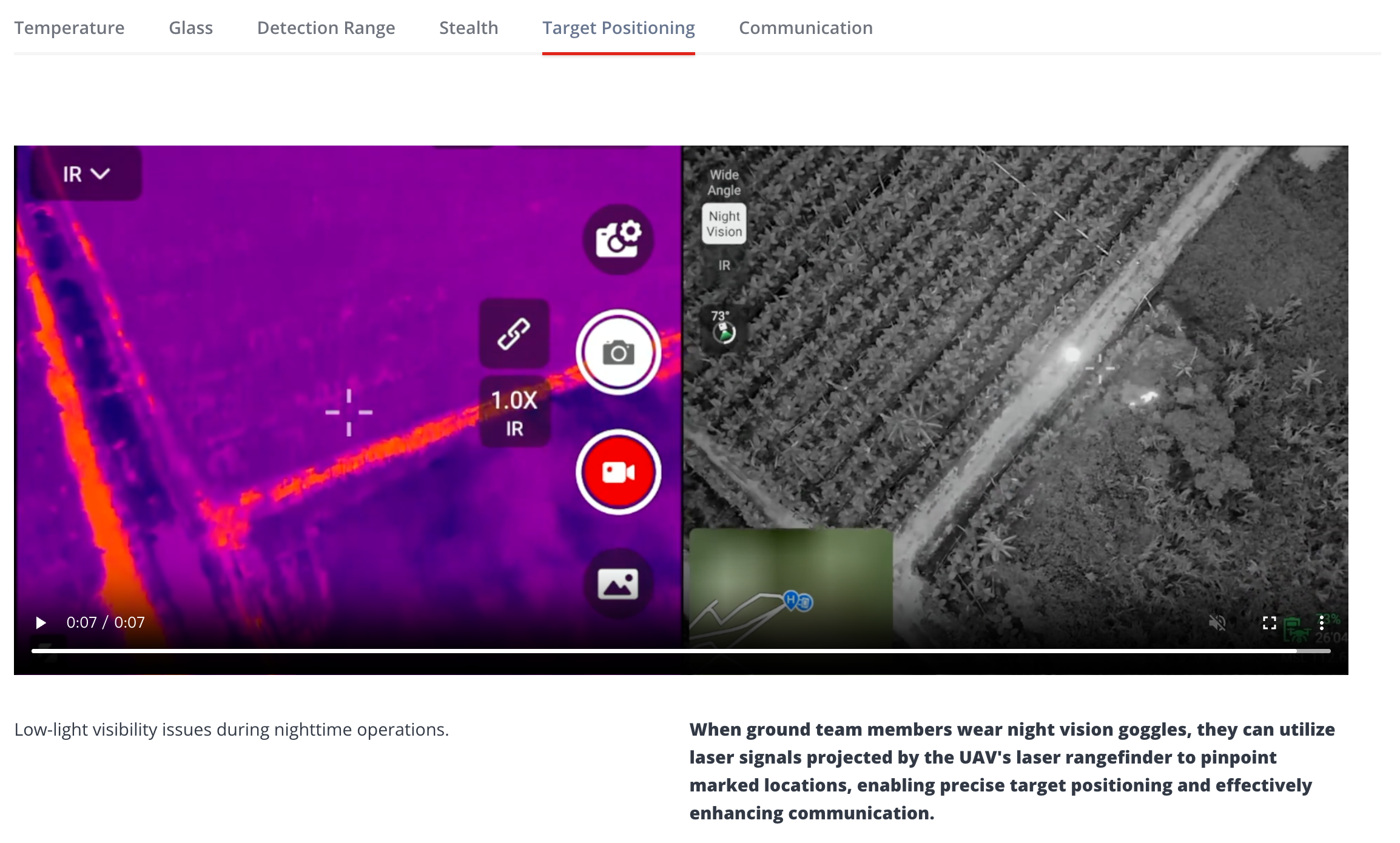Select Night Vision camera mode
This screenshot has height=843, width=1400.
coord(724,224)
